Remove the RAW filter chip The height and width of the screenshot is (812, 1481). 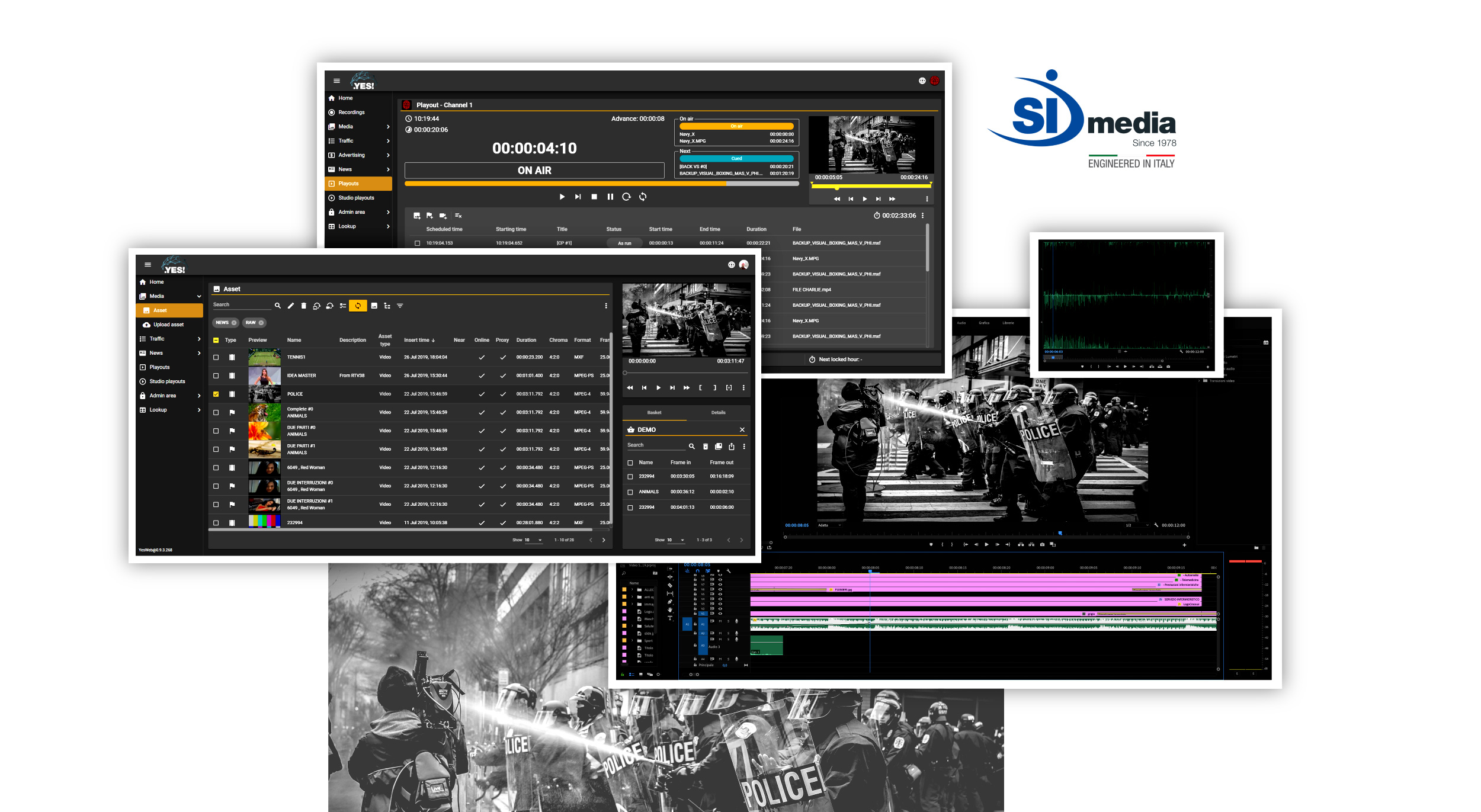pos(261,323)
